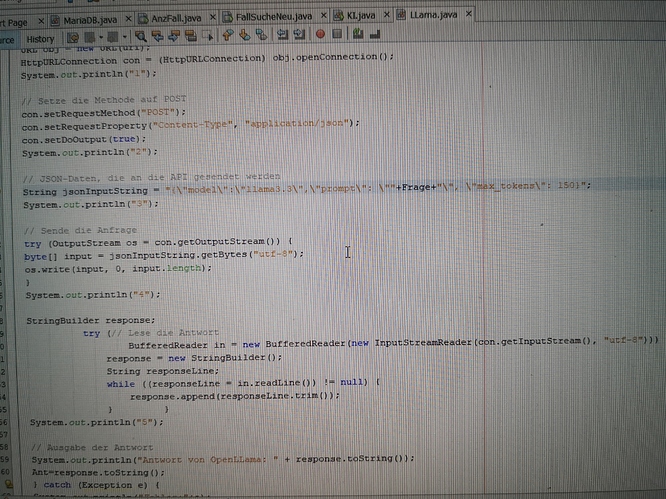This screenshot has width=666, height=499.
Task: Toggle Highlight Search icon
Action: (191, 36)
